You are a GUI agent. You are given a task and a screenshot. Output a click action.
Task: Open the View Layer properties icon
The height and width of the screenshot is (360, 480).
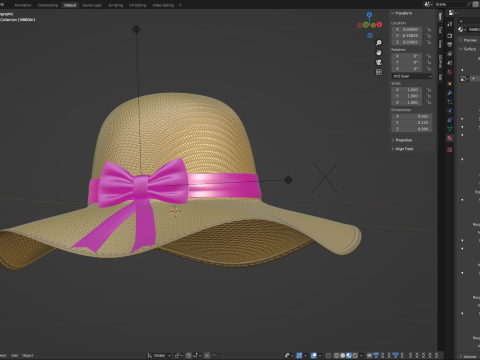click(450, 54)
